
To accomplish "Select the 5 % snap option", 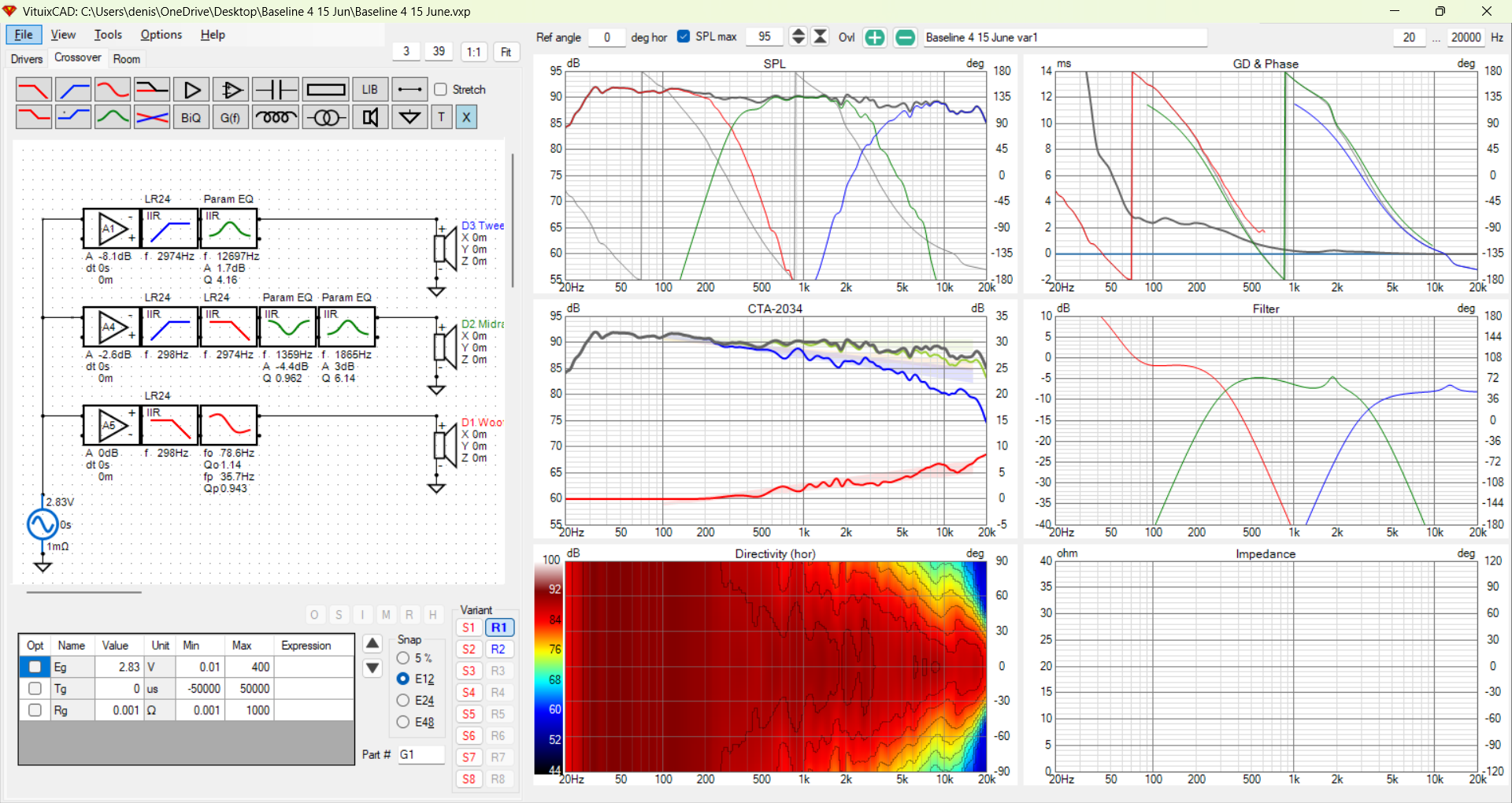I will click(x=403, y=658).
